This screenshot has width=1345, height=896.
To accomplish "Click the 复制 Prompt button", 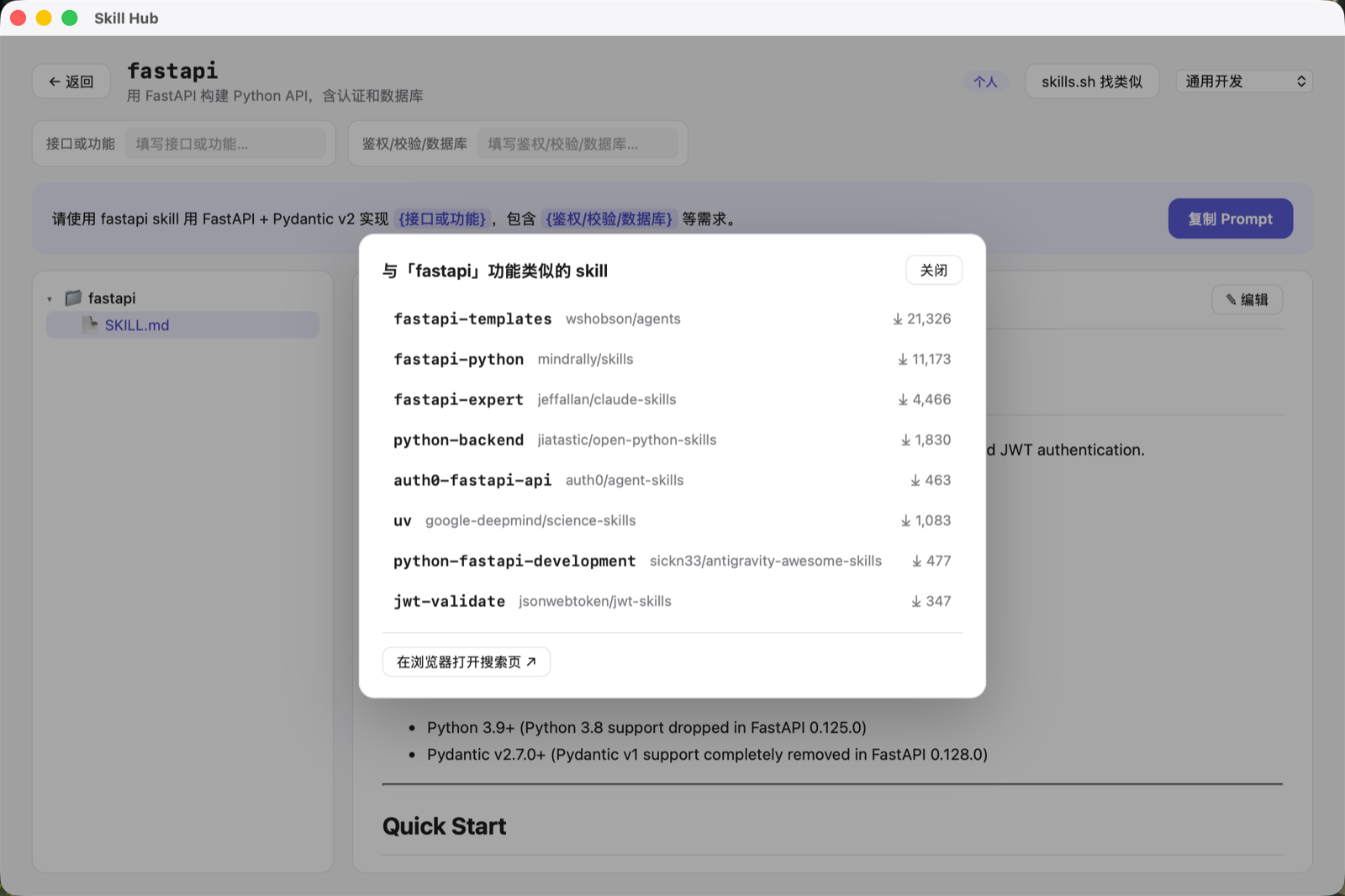I will click(1230, 219).
